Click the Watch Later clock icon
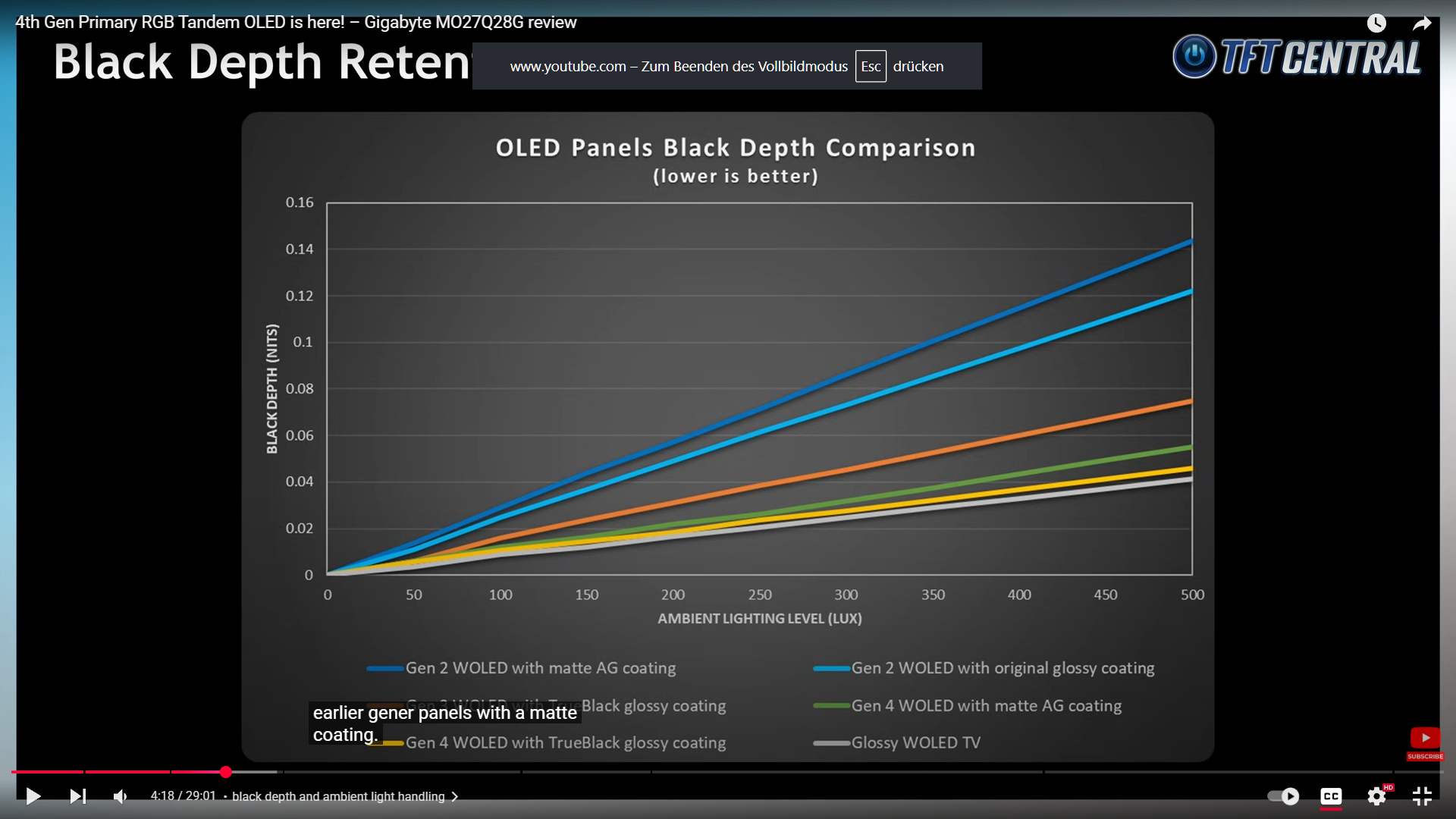Viewport: 1456px width, 819px height. (1376, 23)
